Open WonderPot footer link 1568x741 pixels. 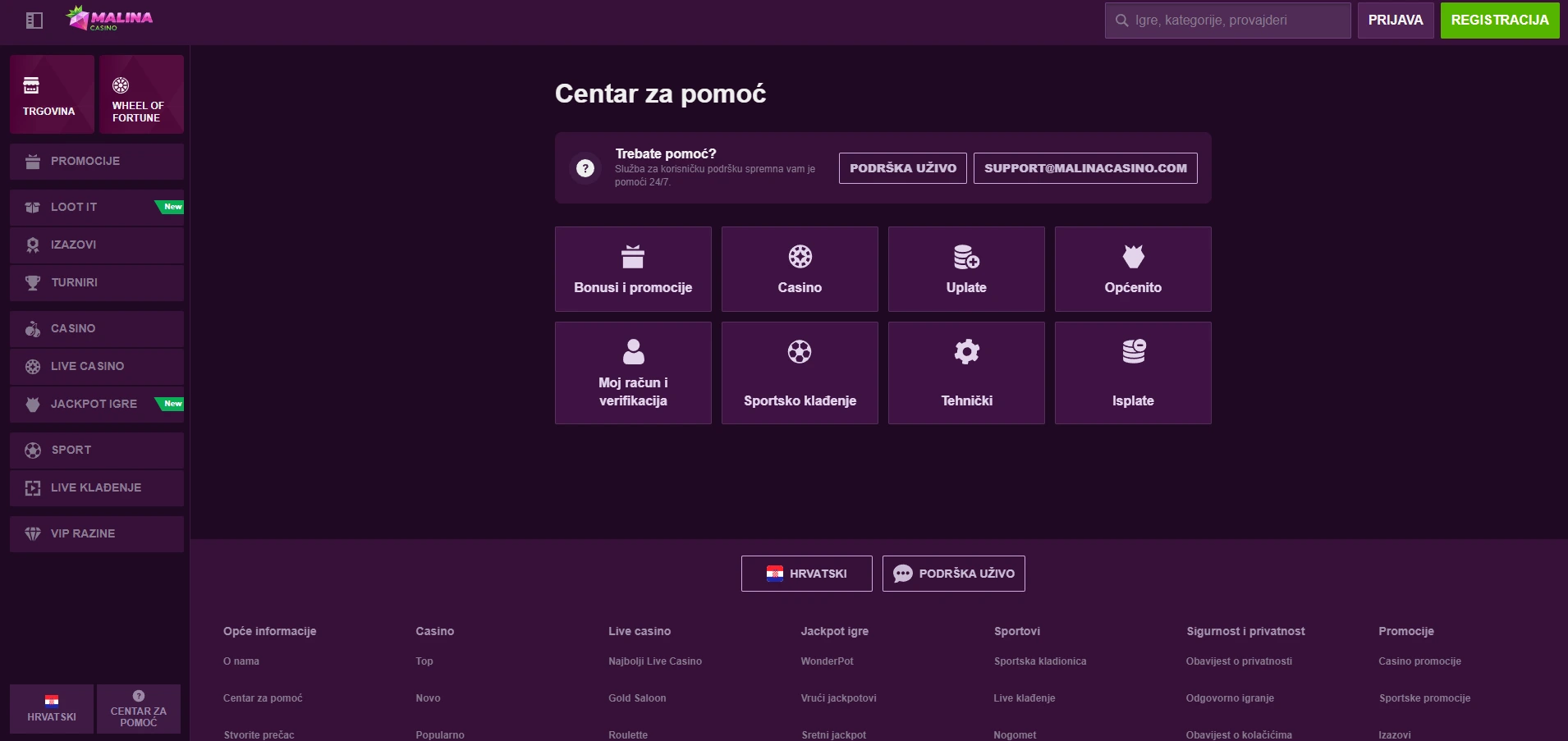click(x=828, y=661)
